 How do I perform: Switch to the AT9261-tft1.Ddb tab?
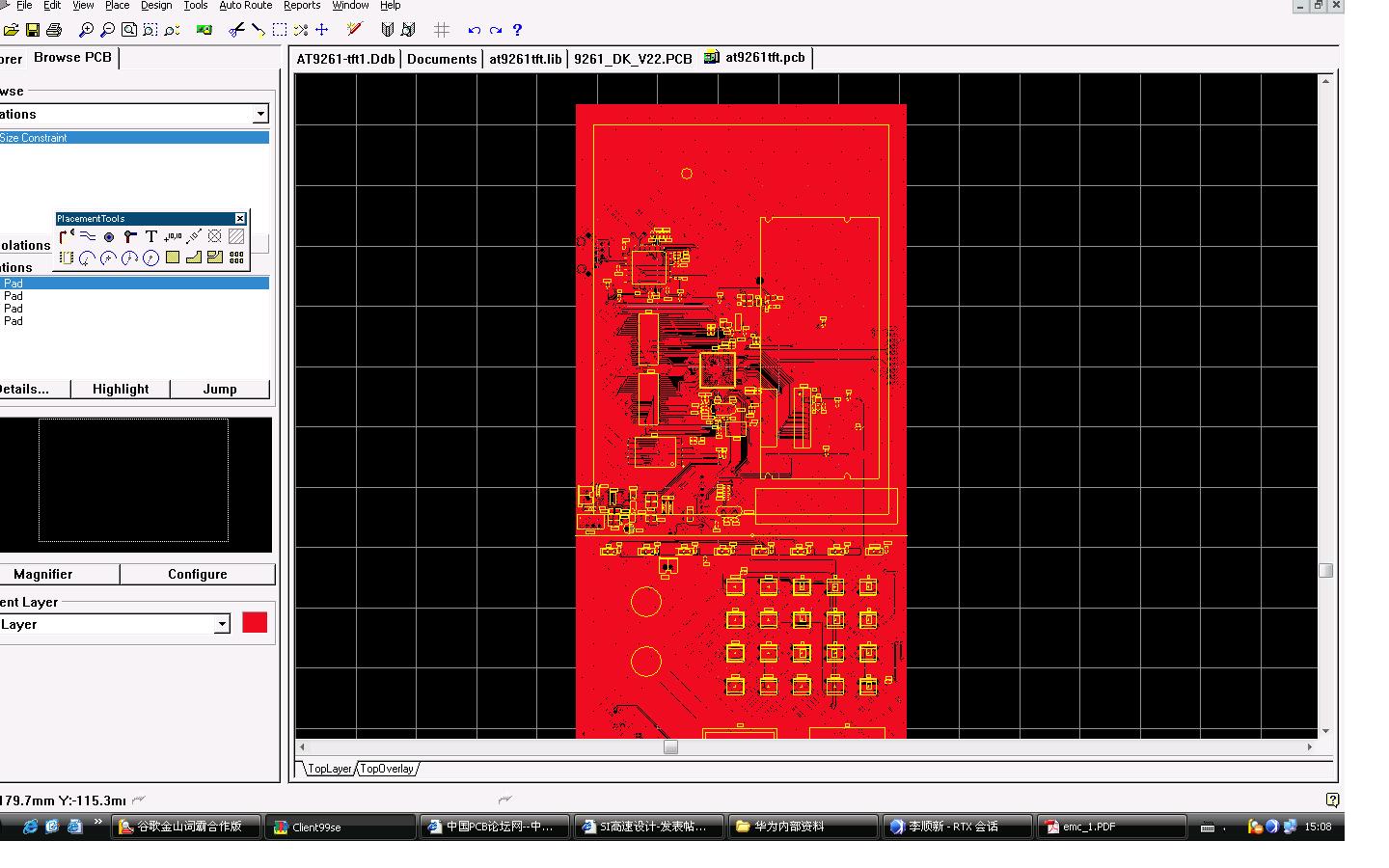click(345, 59)
